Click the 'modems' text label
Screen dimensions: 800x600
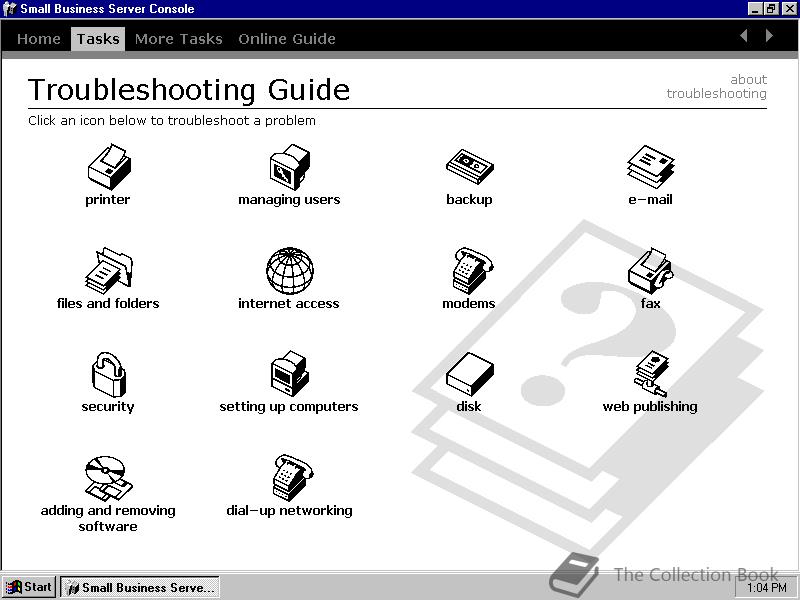point(469,304)
